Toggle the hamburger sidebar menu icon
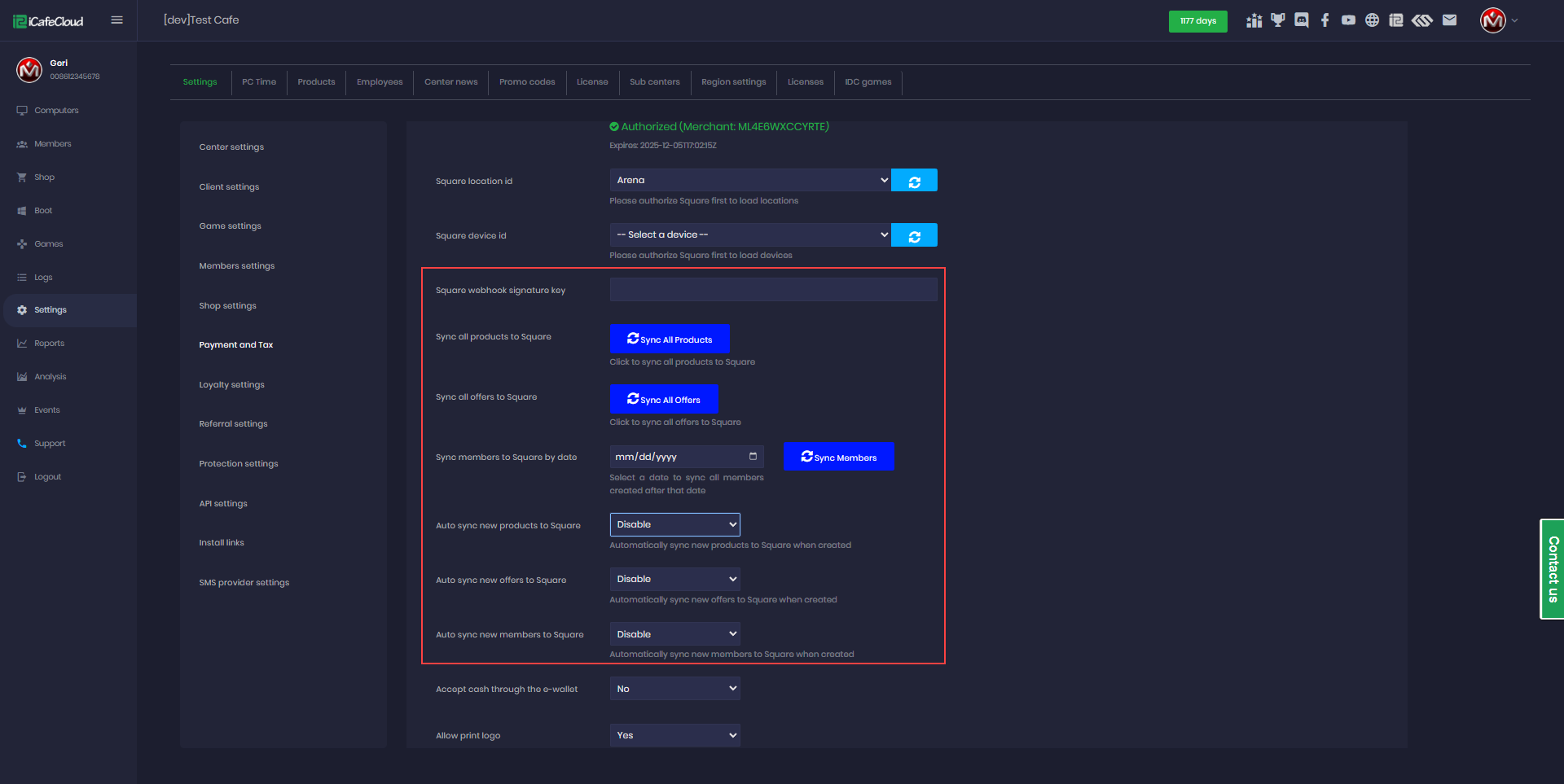 point(116,20)
